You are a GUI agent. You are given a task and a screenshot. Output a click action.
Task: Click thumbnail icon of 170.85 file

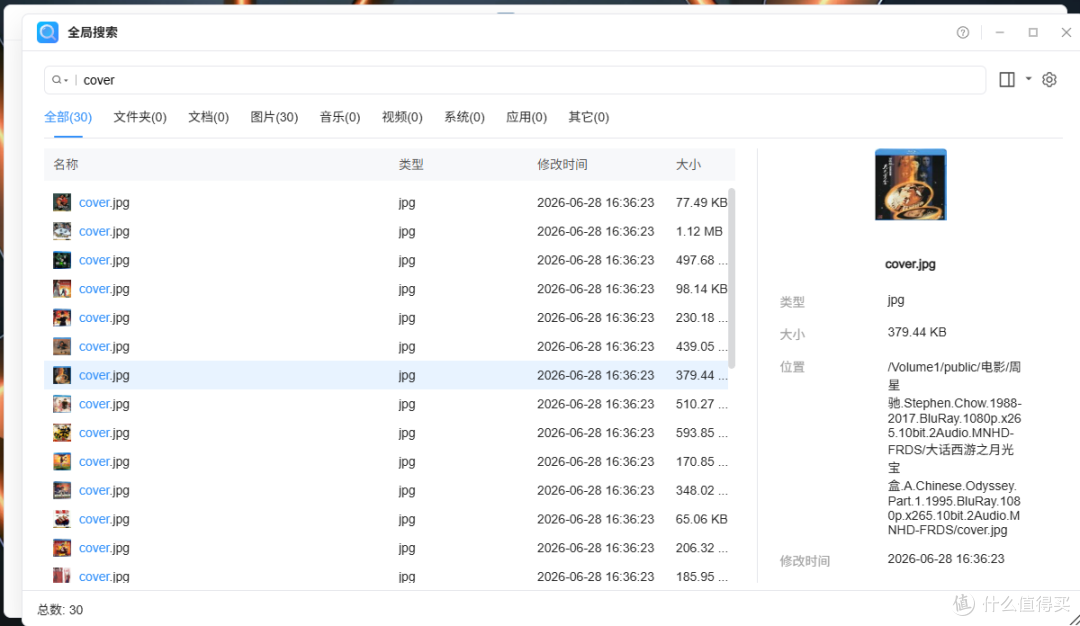click(x=62, y=462)
